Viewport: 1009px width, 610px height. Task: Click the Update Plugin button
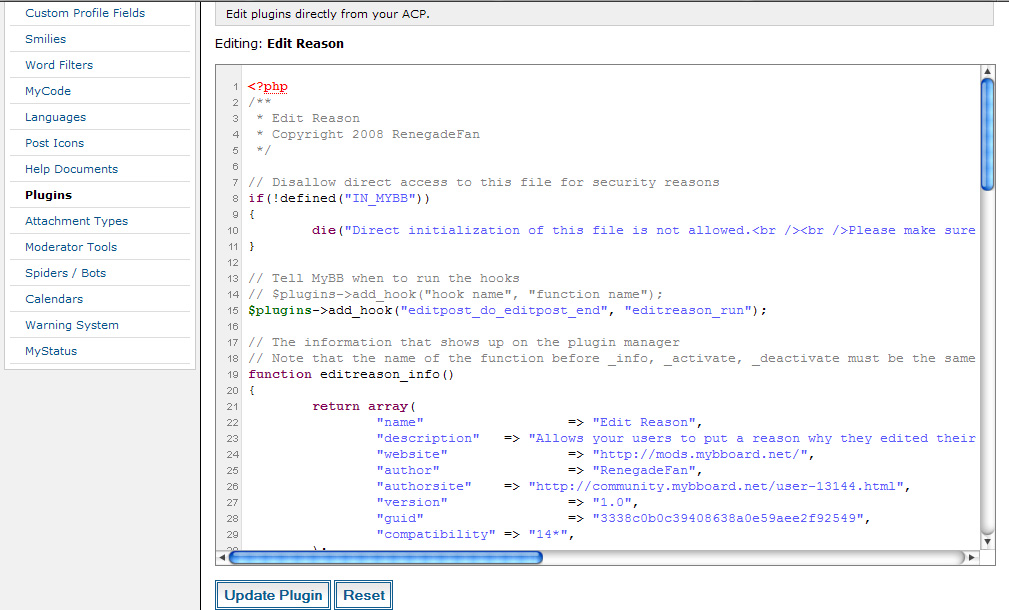(274, 595)
